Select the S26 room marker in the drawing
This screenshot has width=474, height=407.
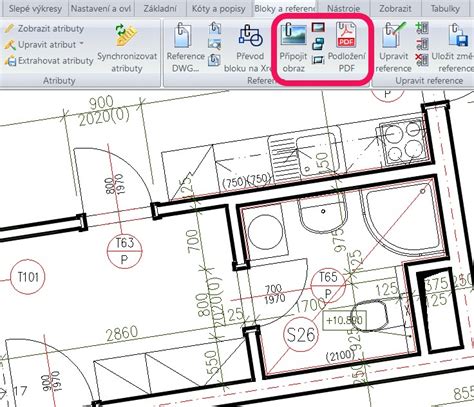coord(301,334)
